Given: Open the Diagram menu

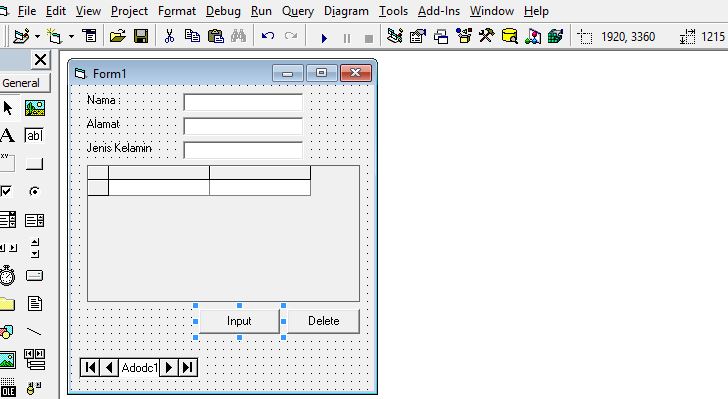Looking at the screenshot, I should tap(346, 11).
